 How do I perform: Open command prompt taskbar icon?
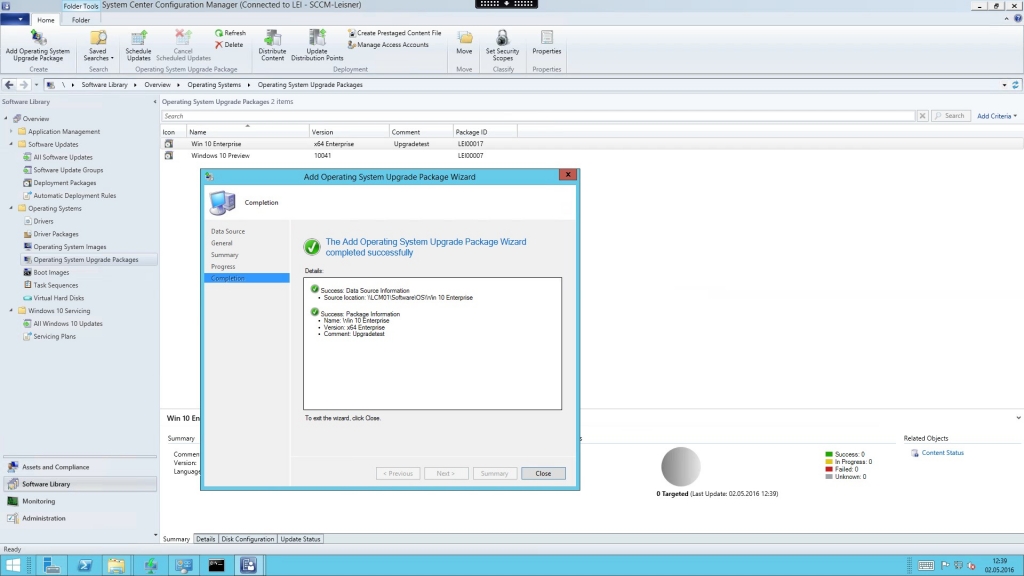click(216, 566)
